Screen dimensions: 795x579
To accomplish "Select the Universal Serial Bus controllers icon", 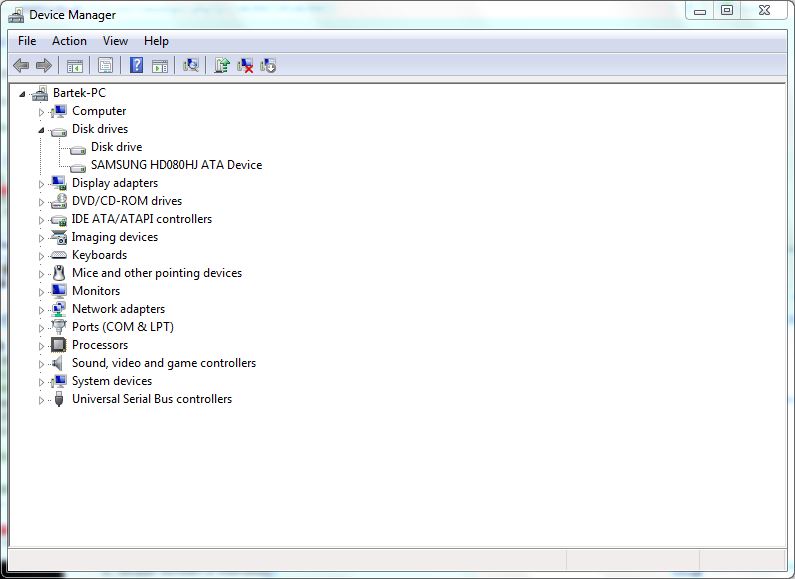I will (x=59, y=399).
